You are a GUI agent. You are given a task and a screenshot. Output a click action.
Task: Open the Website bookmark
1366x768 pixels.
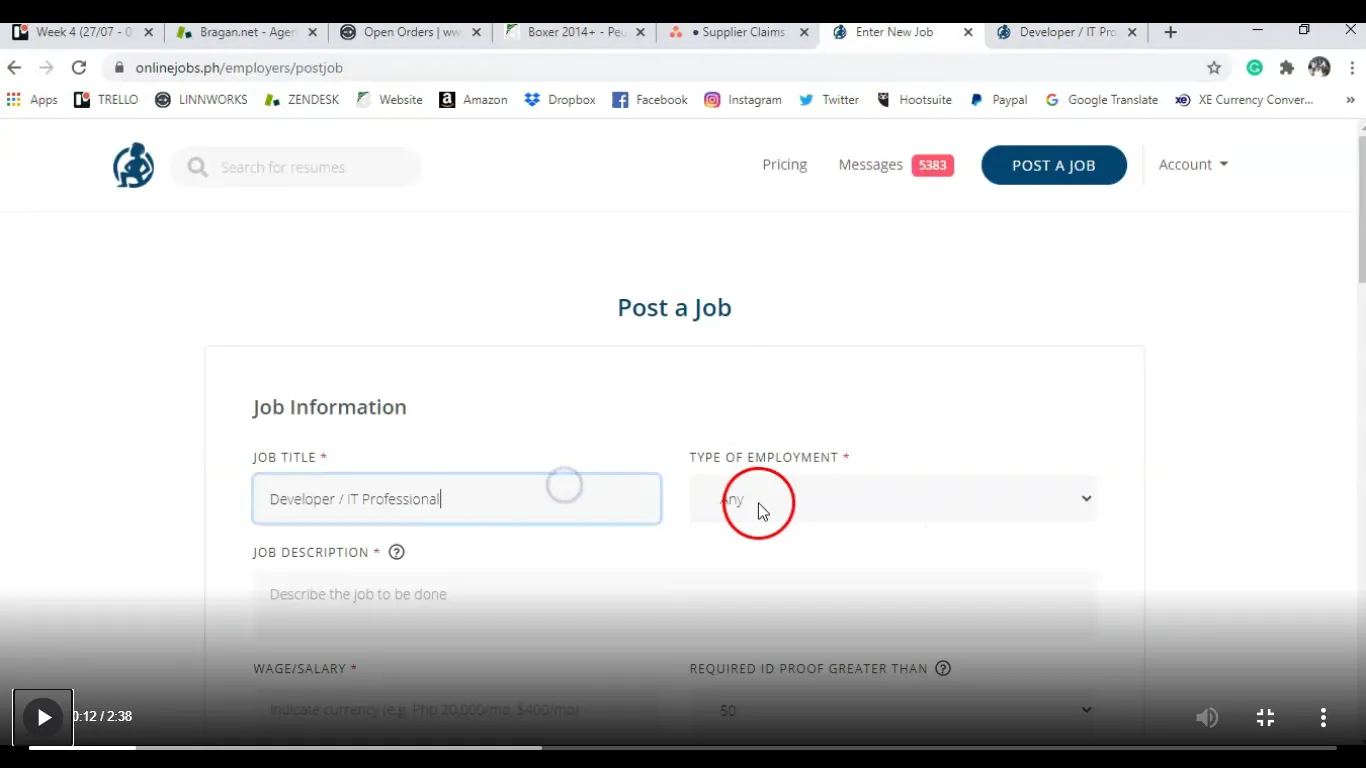tap(389, 100)
